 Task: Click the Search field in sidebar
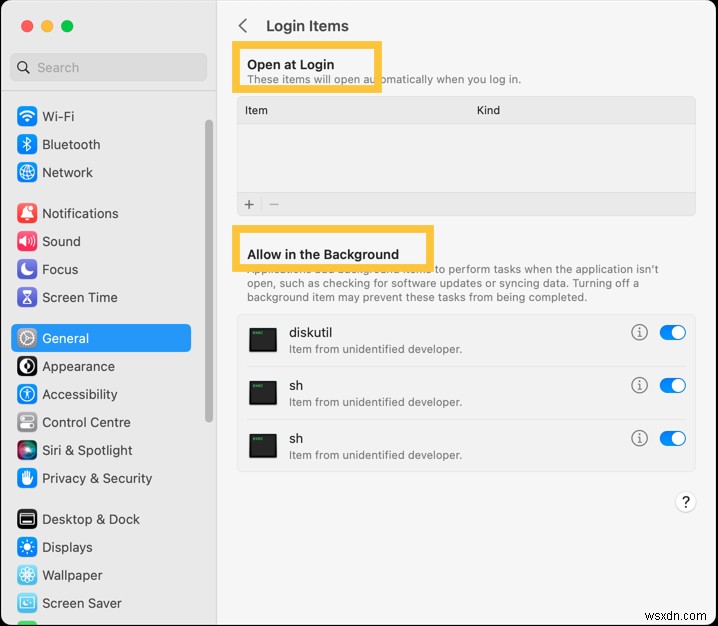point(109,67)
